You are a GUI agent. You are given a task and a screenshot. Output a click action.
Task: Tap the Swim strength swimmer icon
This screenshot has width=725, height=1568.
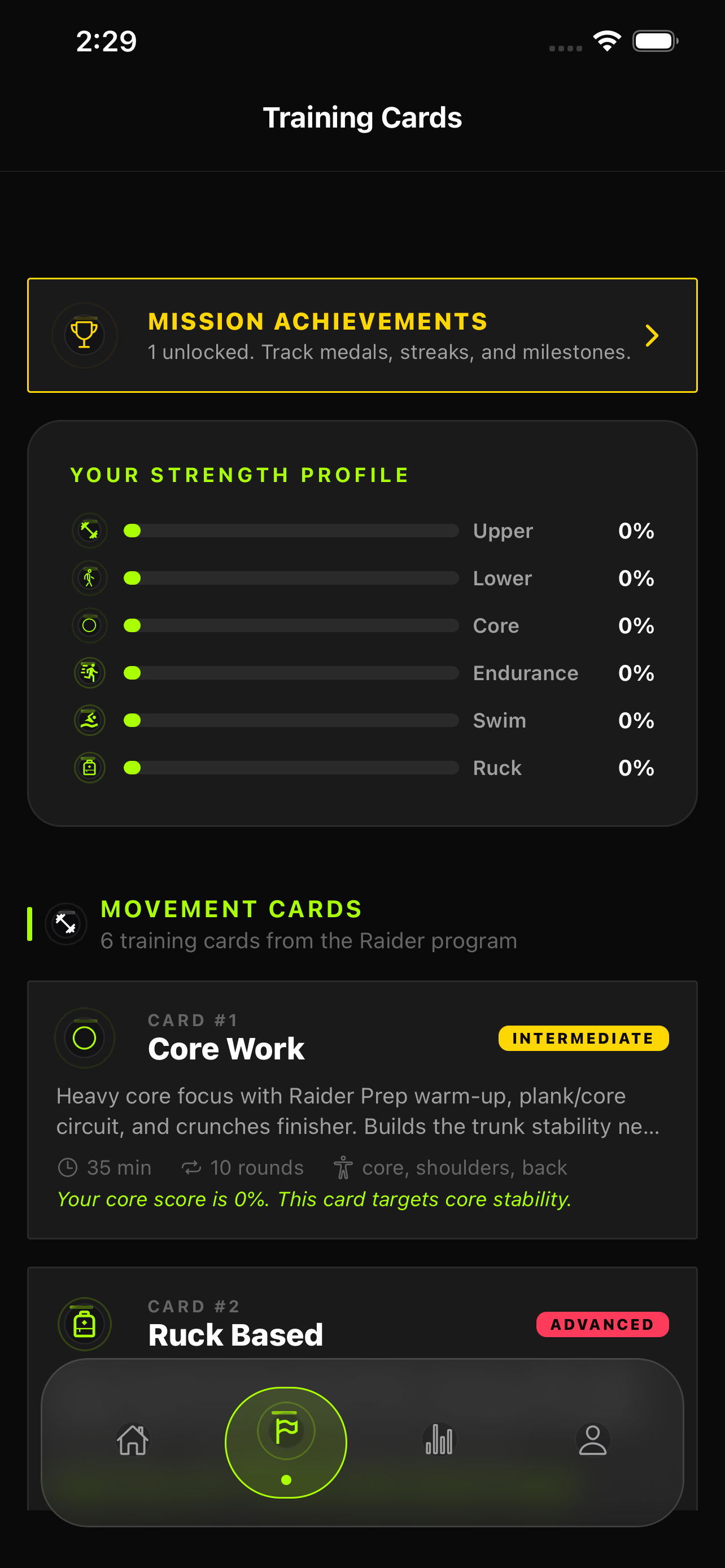pos(89,720)
